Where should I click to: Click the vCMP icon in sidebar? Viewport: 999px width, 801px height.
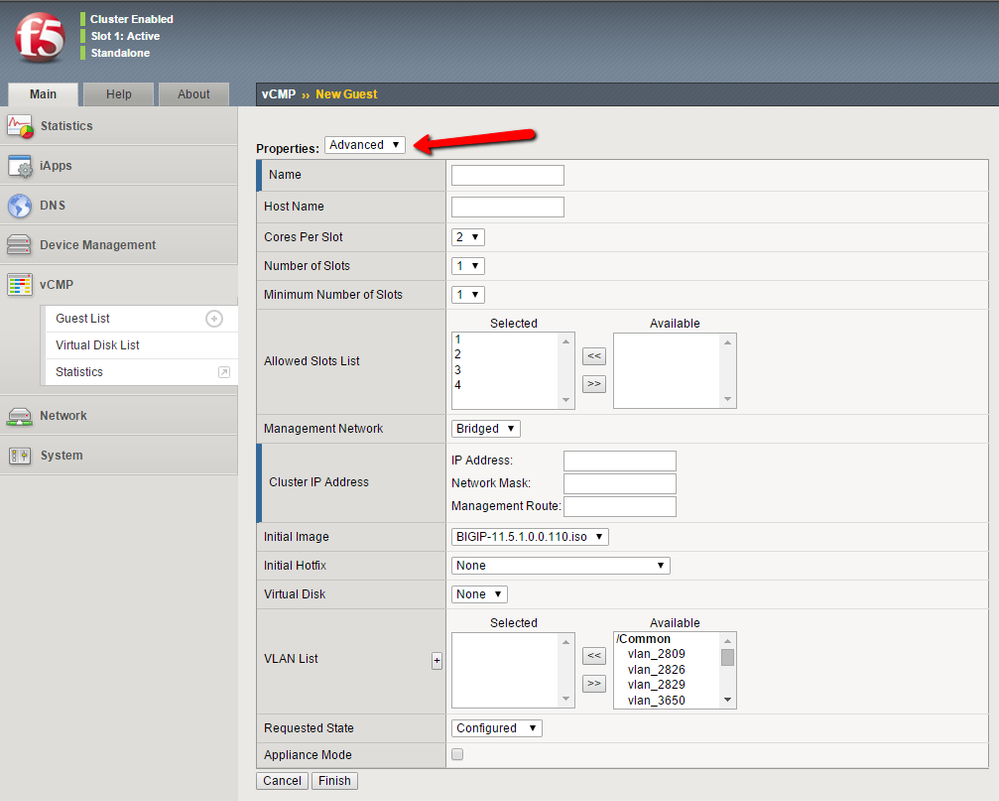point(20,285)
